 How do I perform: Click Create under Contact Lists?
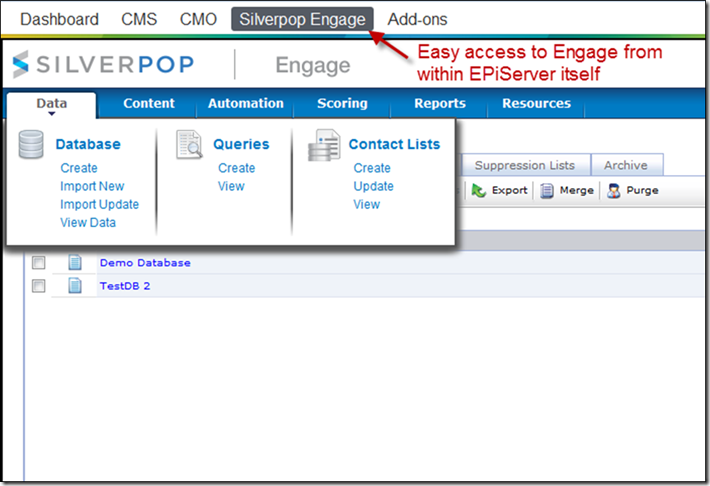pos(372,168)
